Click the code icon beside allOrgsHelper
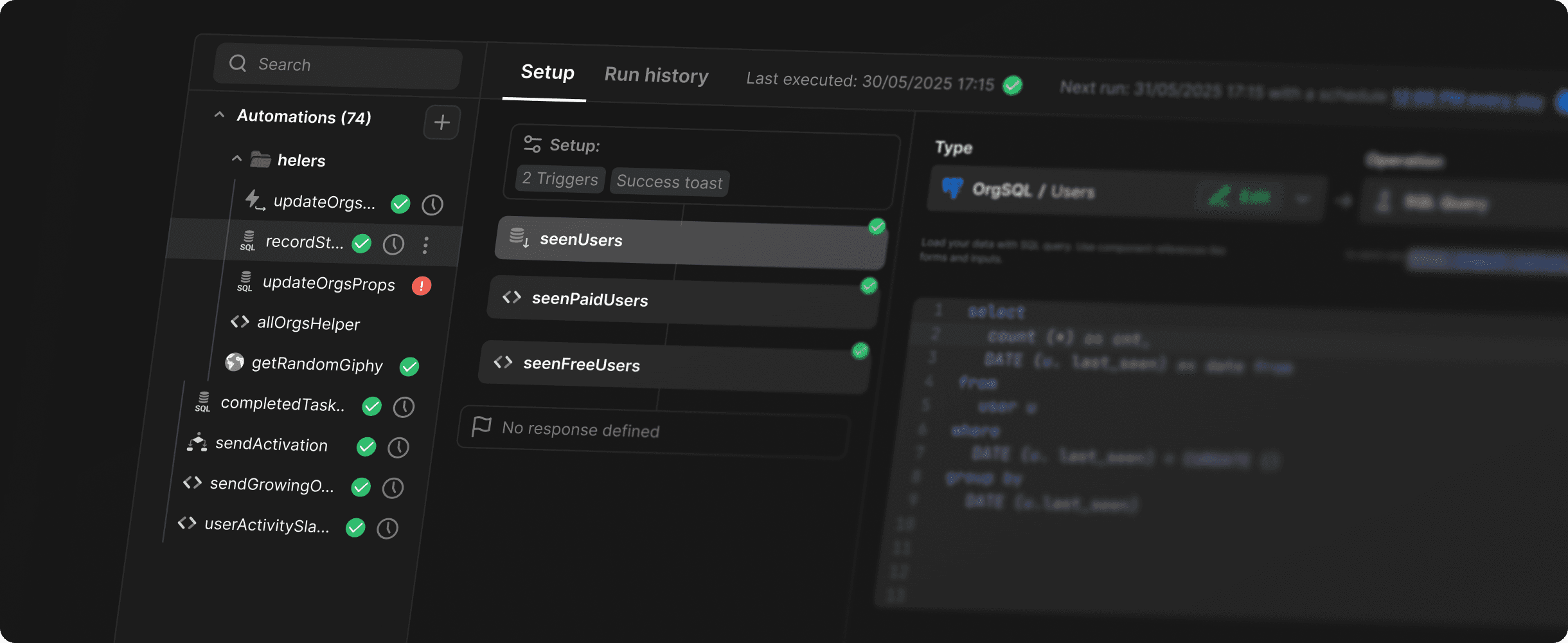Image resolution: width=1568 pixels, height=643 pixels. tap(240, 321)
